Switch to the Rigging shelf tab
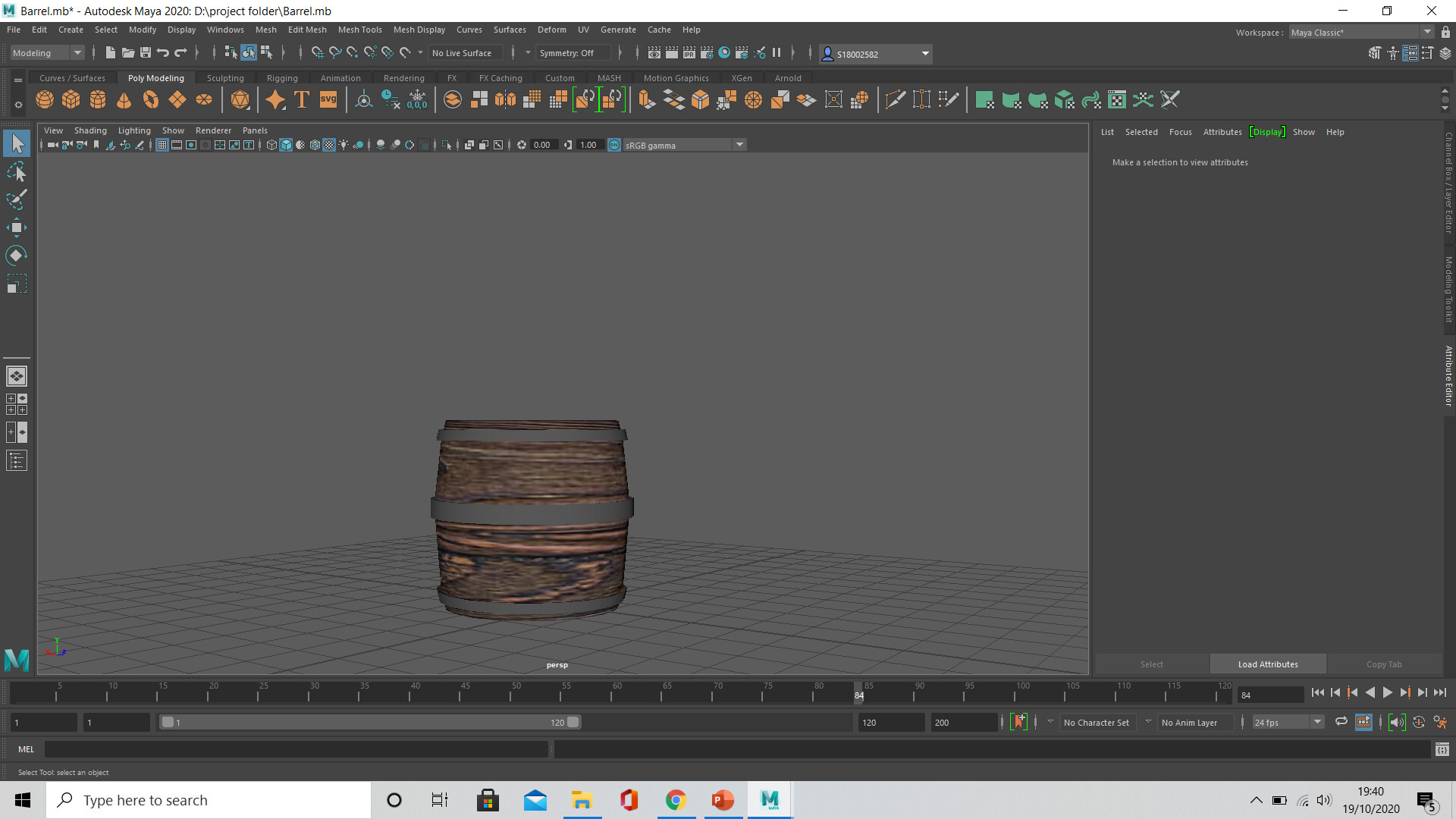Image resolution: width=1456 pixels, height=819 pixels. tap(282, 78)
